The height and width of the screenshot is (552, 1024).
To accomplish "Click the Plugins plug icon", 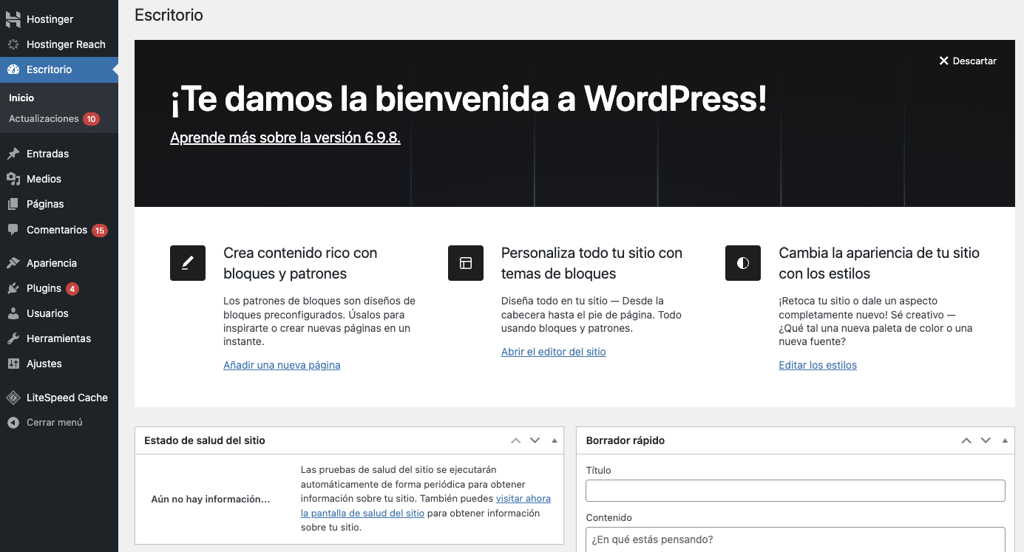I will pos(13,288).
